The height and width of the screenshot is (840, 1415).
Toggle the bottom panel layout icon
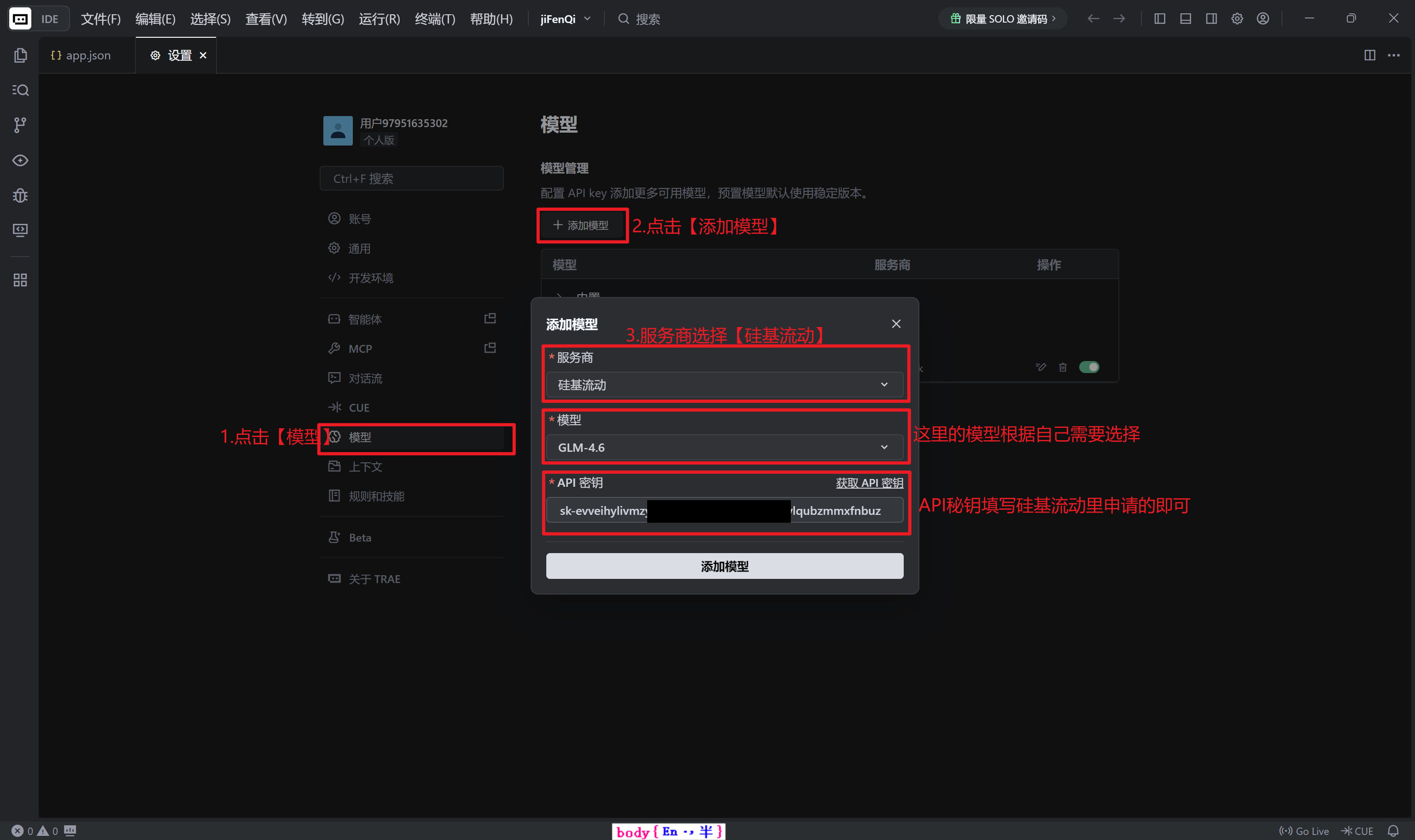[1186, 19]
